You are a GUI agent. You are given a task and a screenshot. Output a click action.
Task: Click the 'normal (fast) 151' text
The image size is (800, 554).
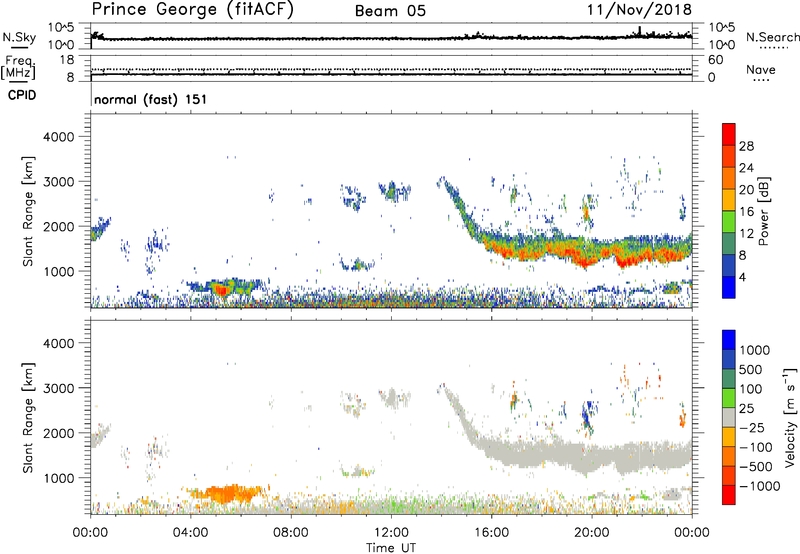[151, 99]
